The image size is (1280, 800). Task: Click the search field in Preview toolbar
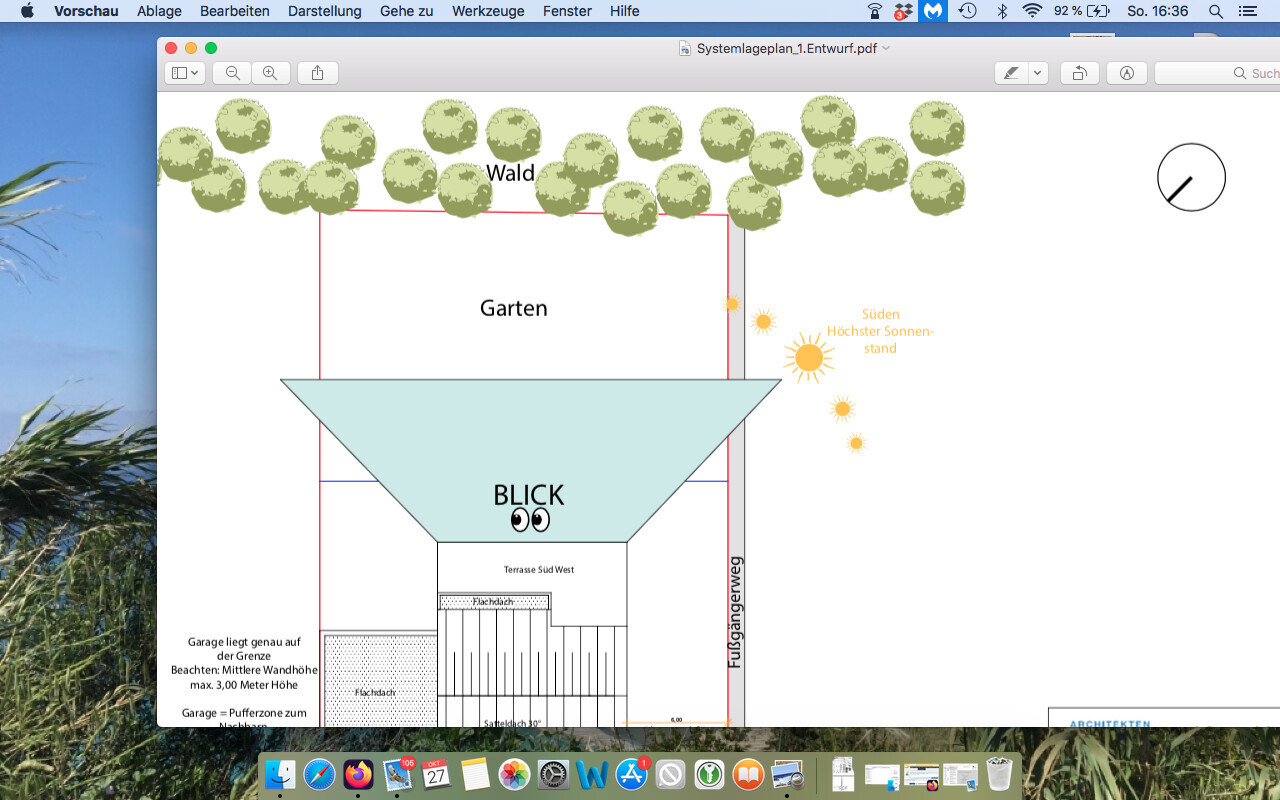(1220, 73)
